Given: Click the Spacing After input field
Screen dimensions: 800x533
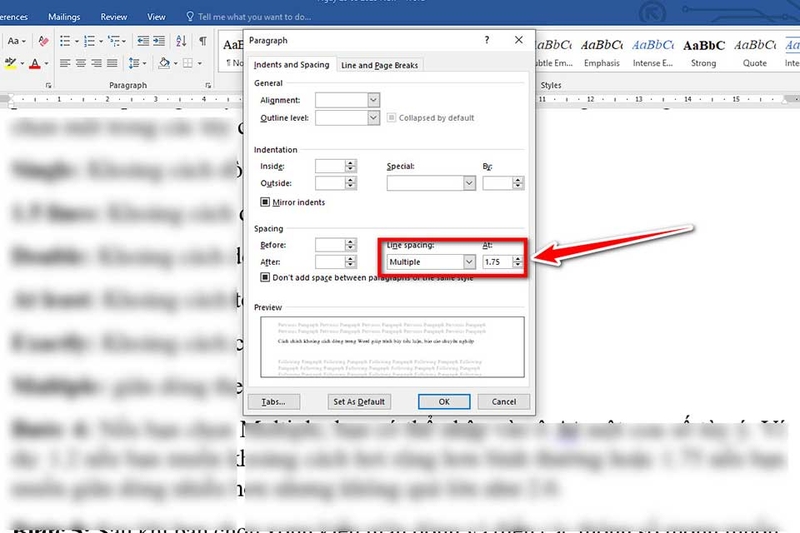Looking at the screenshot, I should pyautogui.click(x=330, y=262).
